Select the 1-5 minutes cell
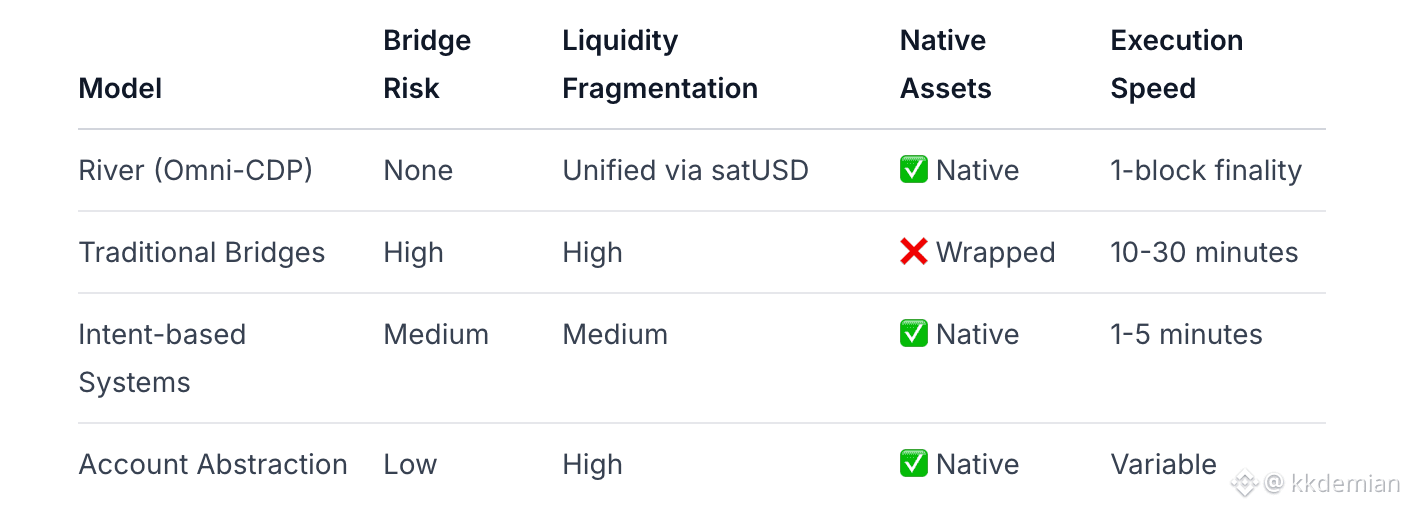Viewport: 1408px width, 508px height. click(x=1186, y=334)
